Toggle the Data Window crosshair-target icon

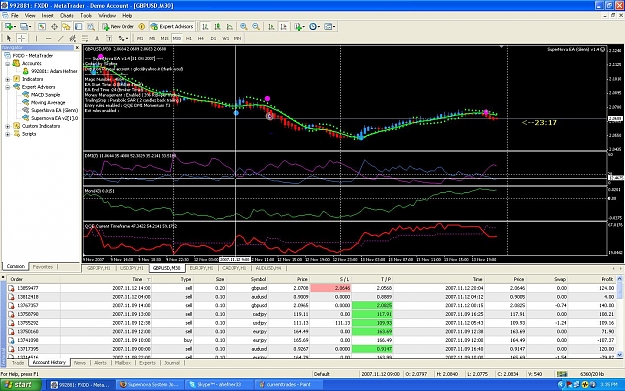54,27
